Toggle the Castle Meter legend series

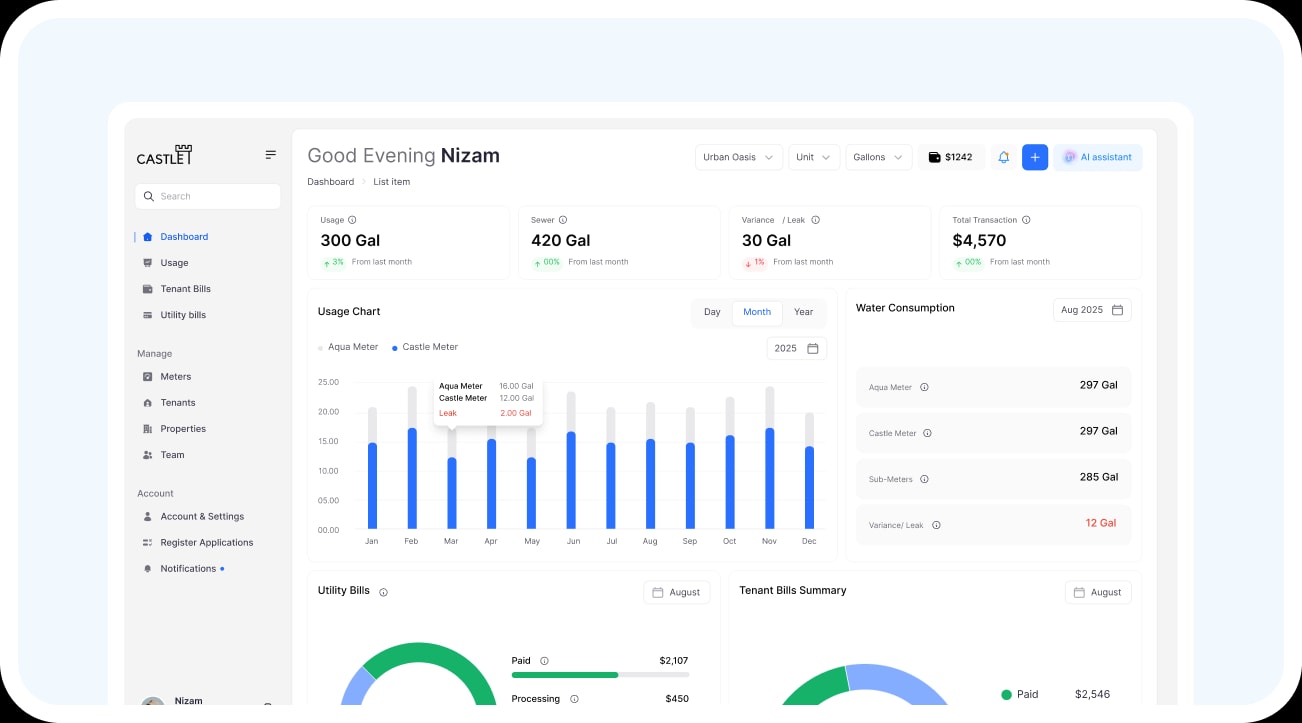(425, 347)
